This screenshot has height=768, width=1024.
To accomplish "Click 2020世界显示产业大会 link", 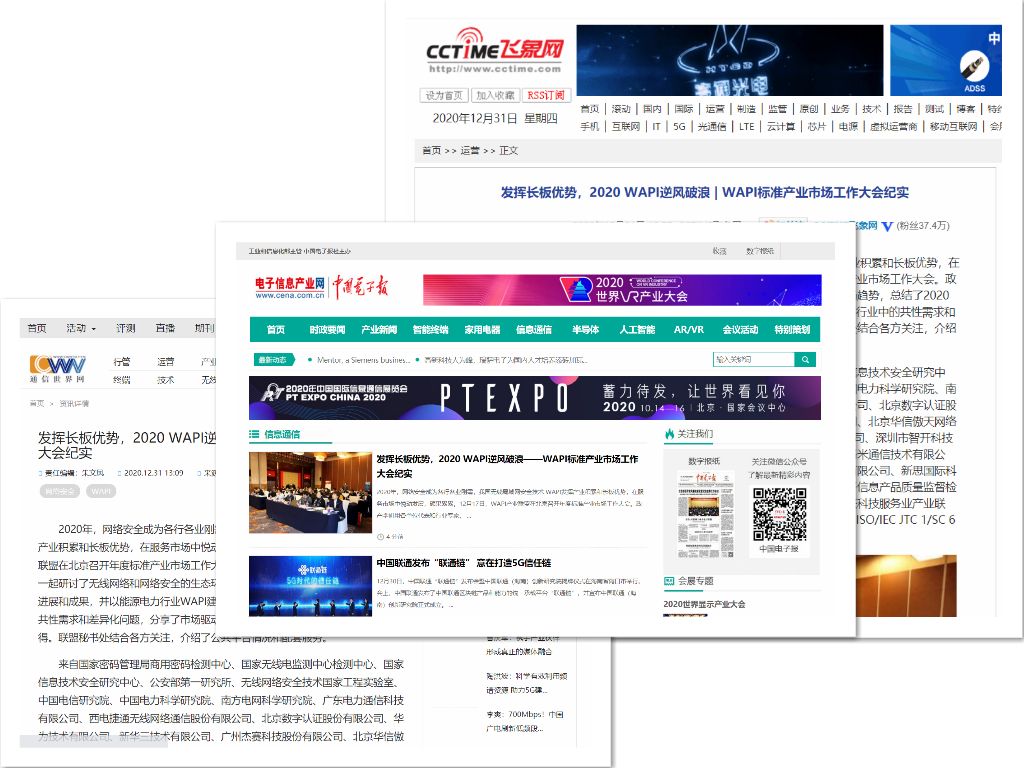I will [x=704, y=604].
